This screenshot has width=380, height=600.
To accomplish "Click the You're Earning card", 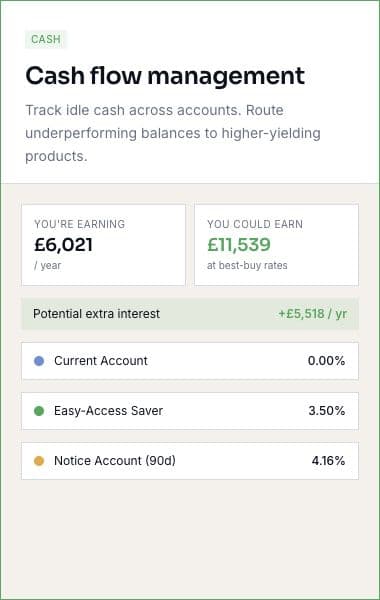I will click(103, 245).
